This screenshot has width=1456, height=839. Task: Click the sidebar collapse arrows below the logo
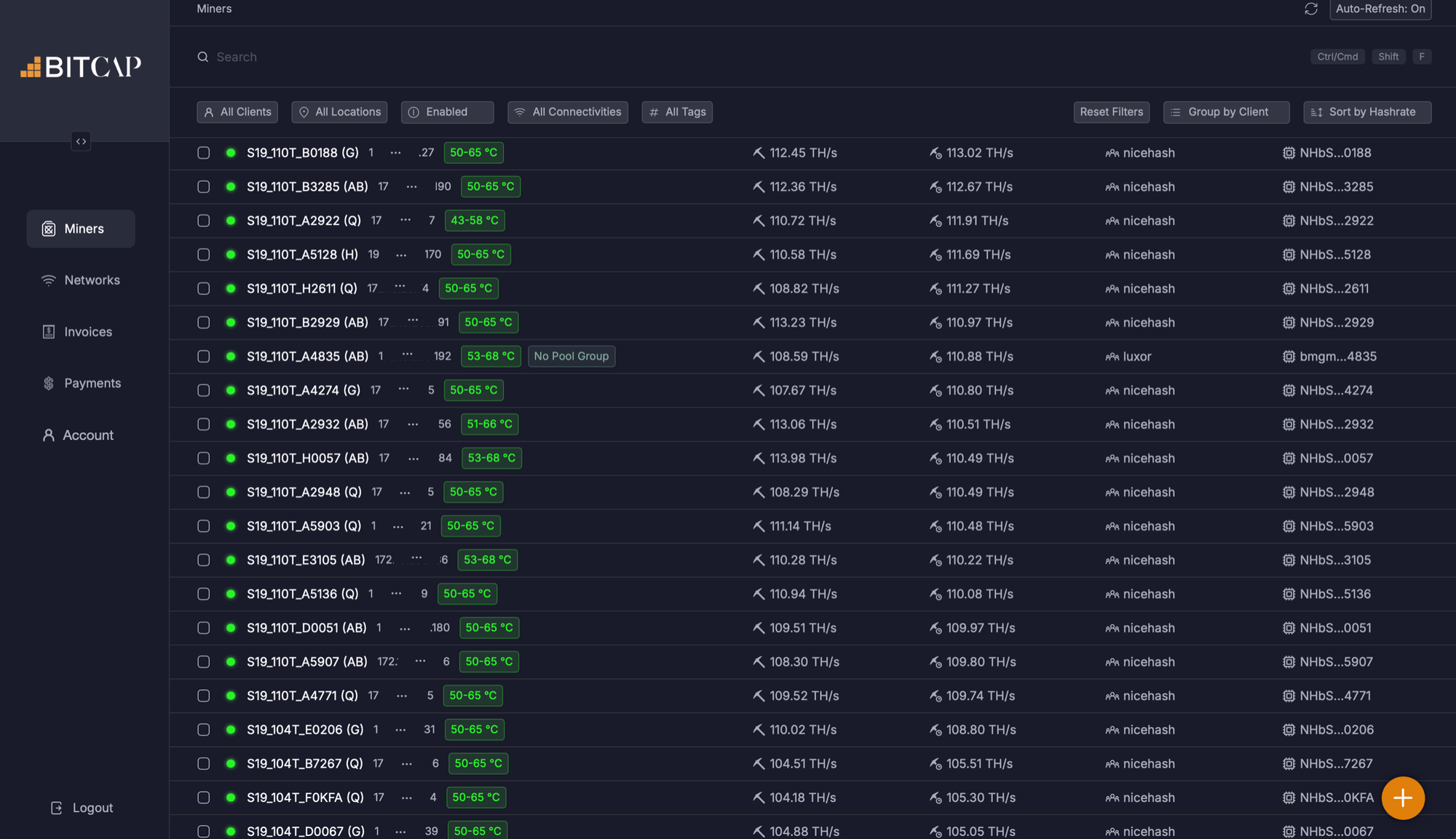pos(81,140)
